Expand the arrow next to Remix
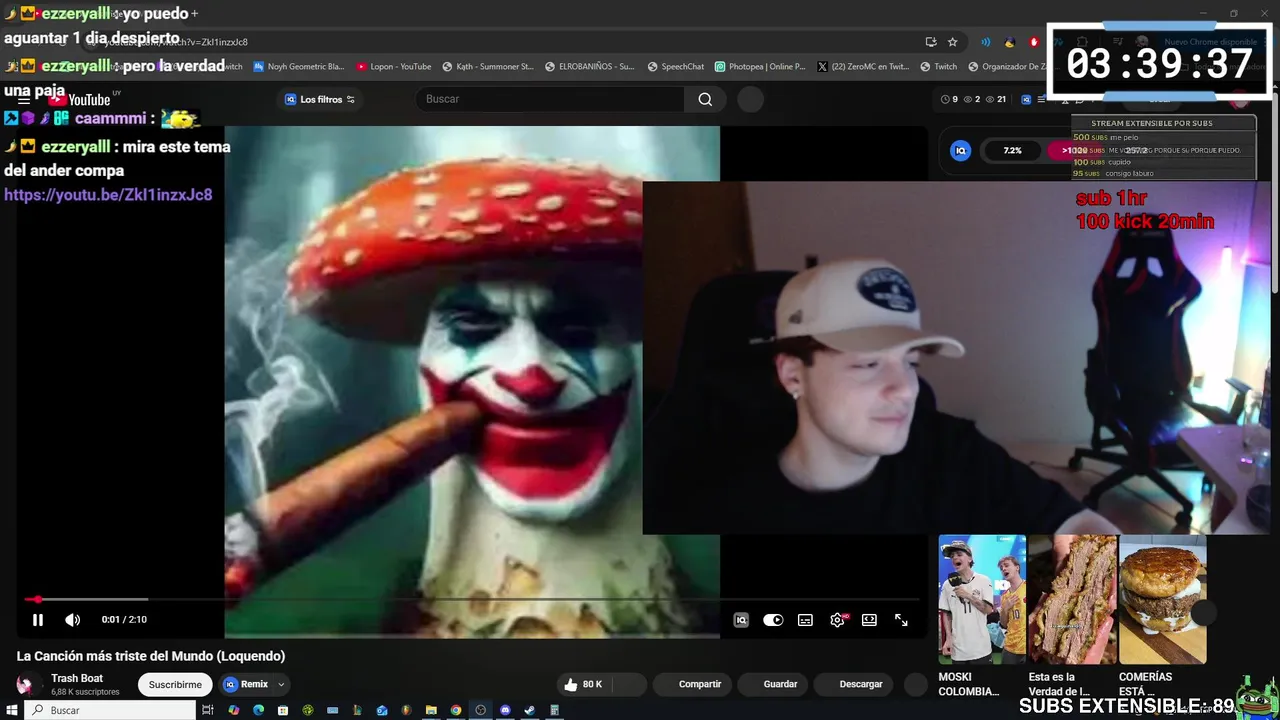 click(281, 685)
